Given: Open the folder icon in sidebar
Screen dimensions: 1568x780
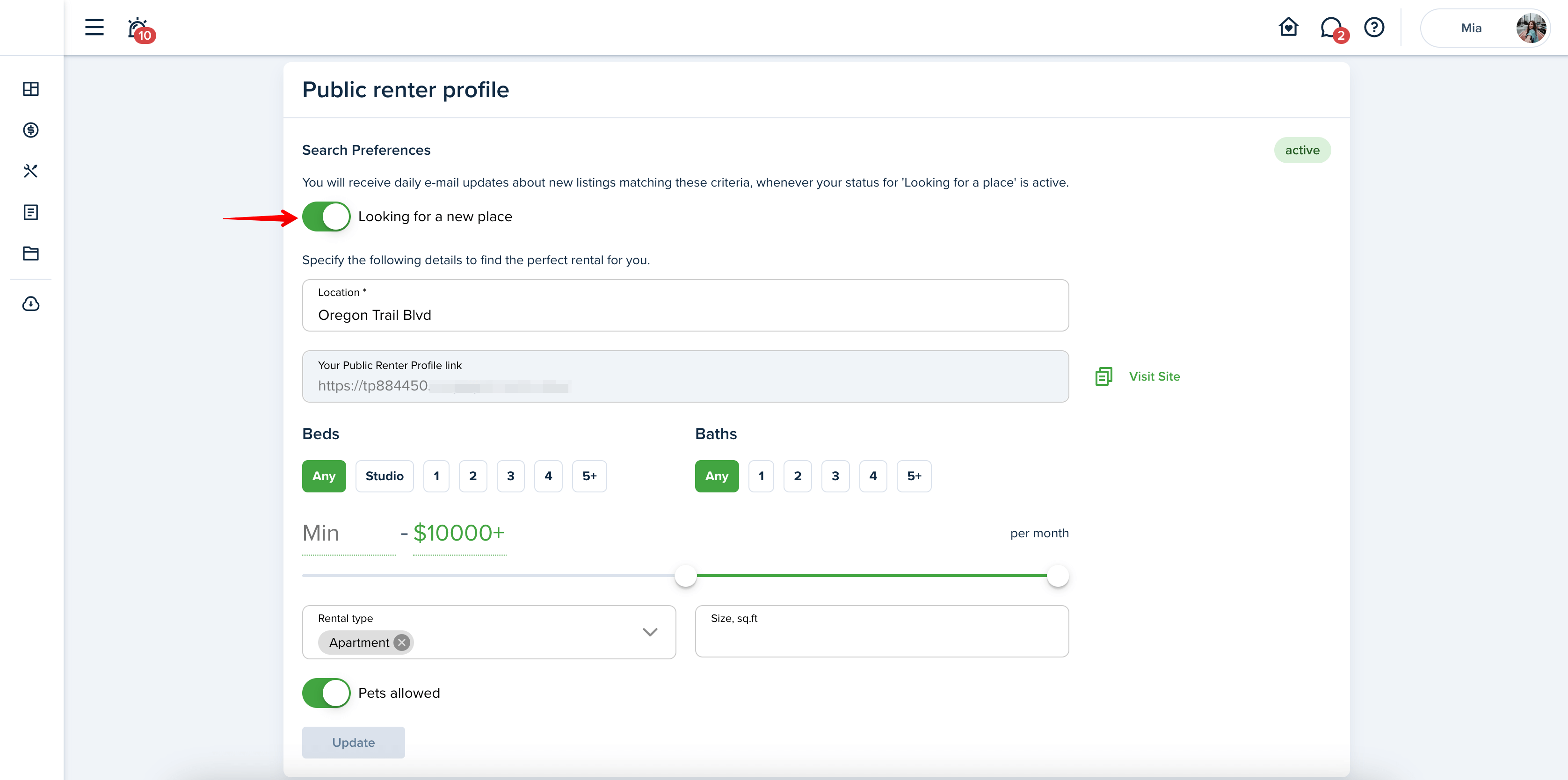Looking at the screenshot, I should [x=30, y=253].
